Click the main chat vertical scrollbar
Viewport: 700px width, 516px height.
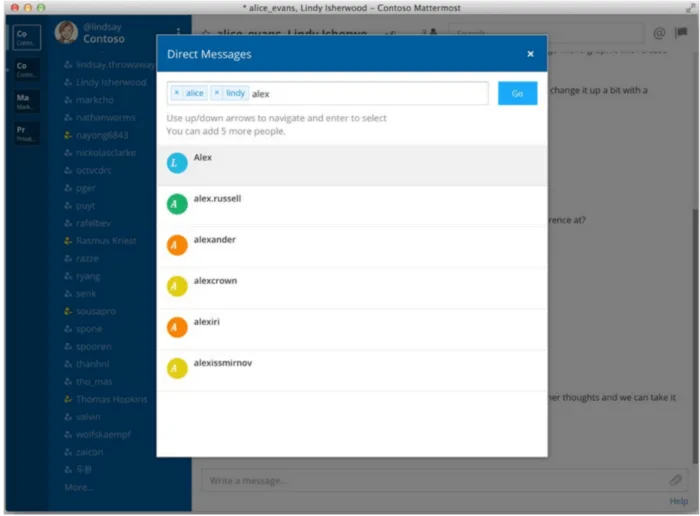click(695, 336)
